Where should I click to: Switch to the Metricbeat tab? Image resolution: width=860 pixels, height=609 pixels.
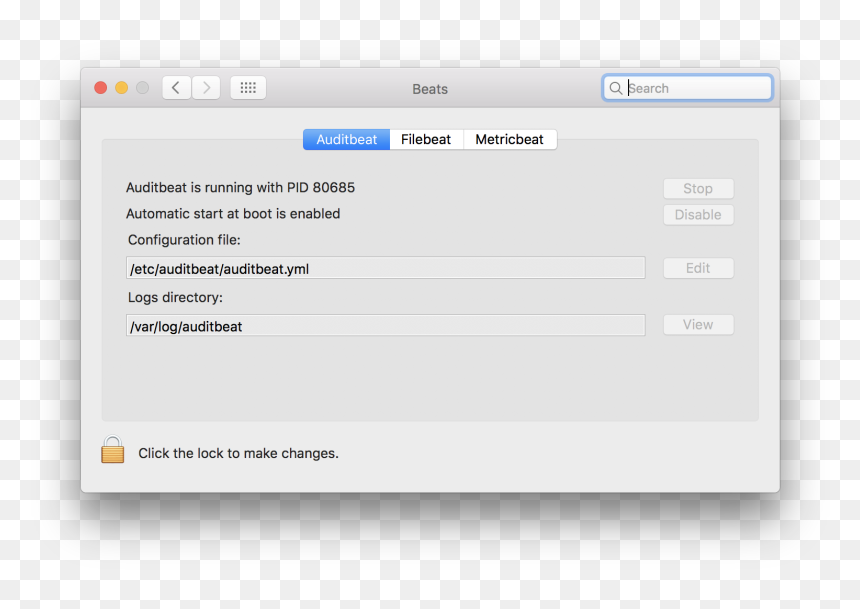click(x=510, y=139)
